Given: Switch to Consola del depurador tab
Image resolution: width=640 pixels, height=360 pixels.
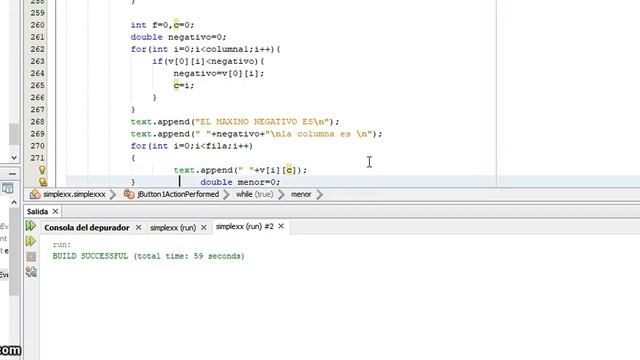Looking at the screenshot, I should pos(87,227).
